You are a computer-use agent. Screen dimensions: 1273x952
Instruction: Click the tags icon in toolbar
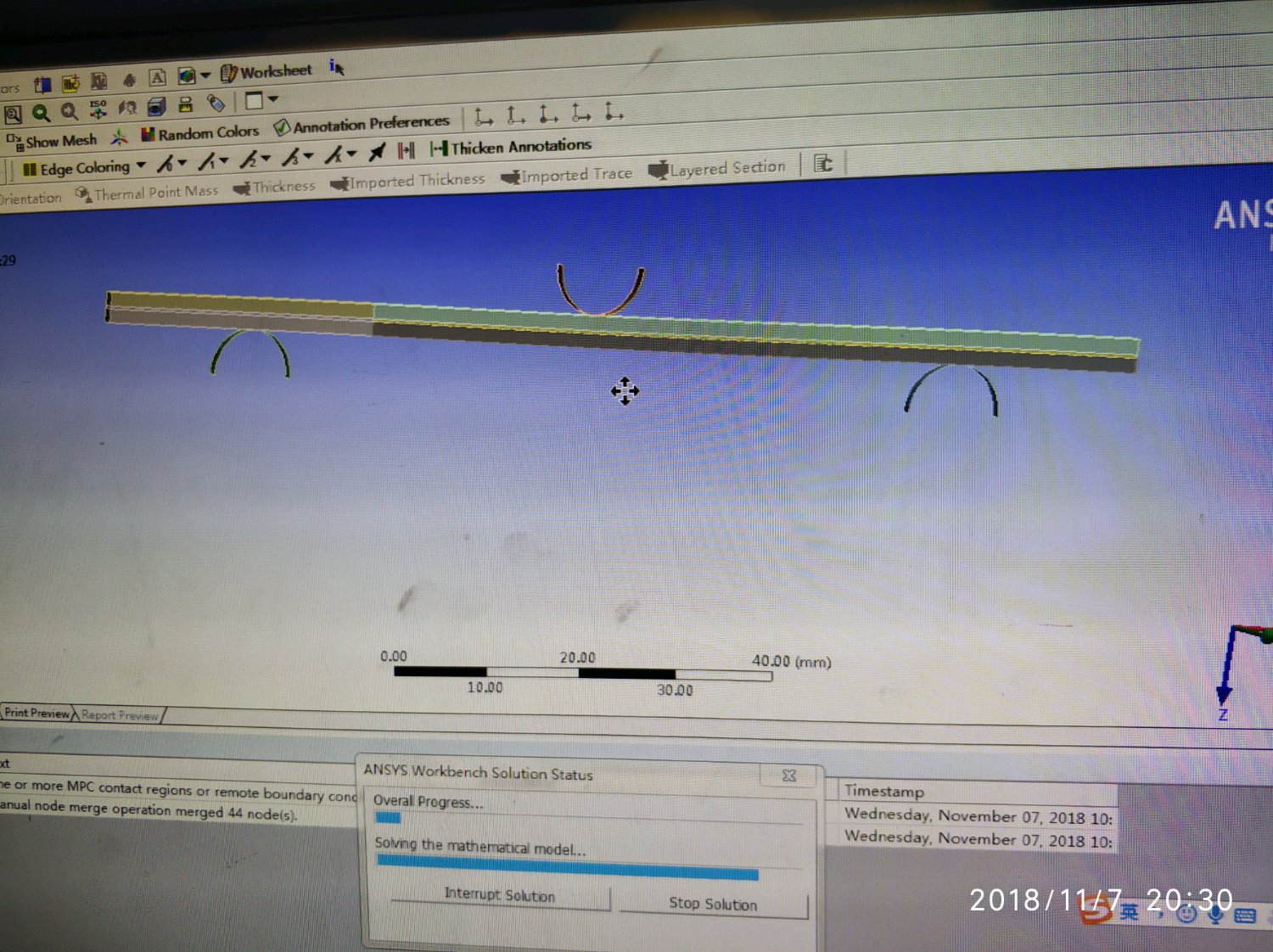pos(216,104)
